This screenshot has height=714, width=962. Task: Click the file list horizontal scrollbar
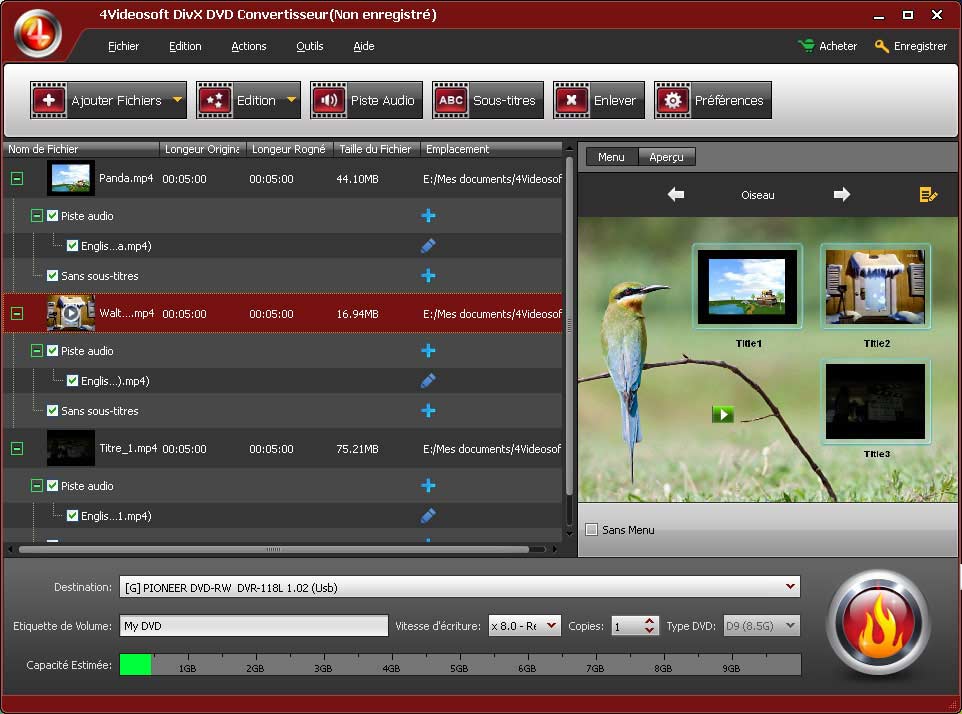[274, 549]
